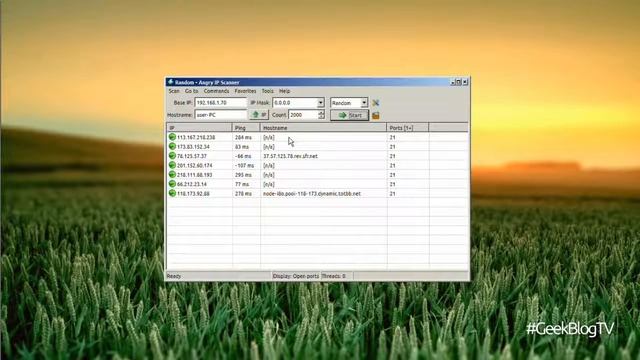
Task: Select IP address 113.167.218.238
Action: (196, 138)
